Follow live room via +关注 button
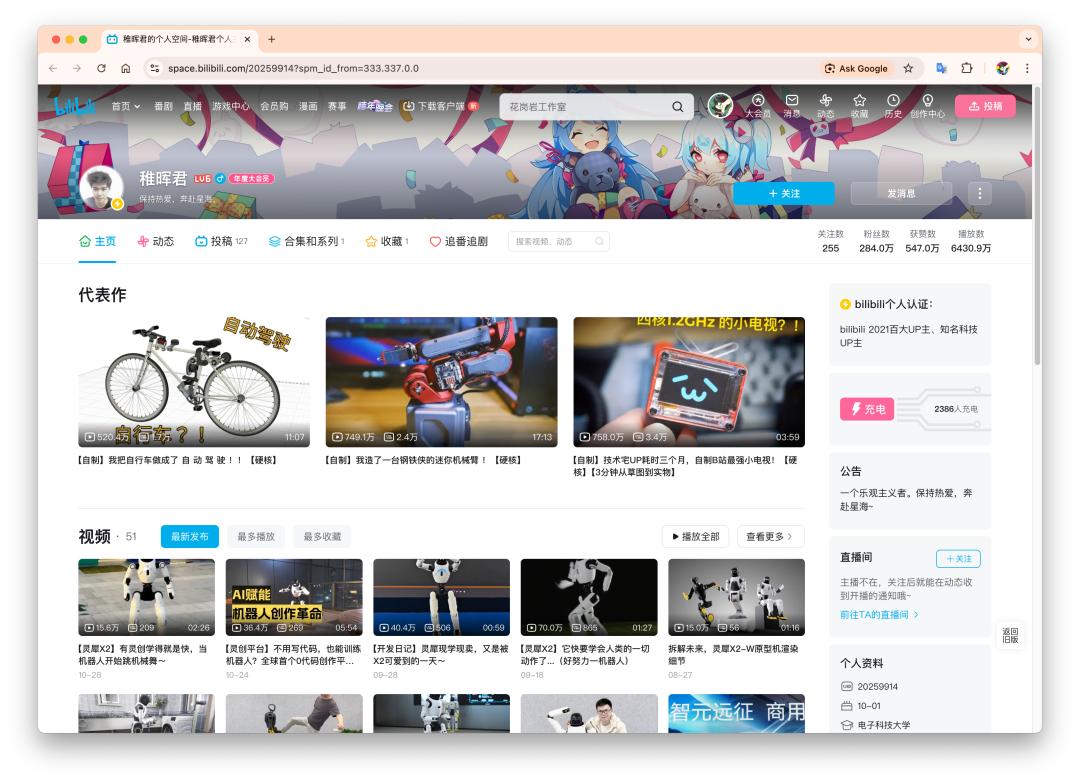Screen dimensions: 1080x783 pyautogui.click(x=958, y=558)
